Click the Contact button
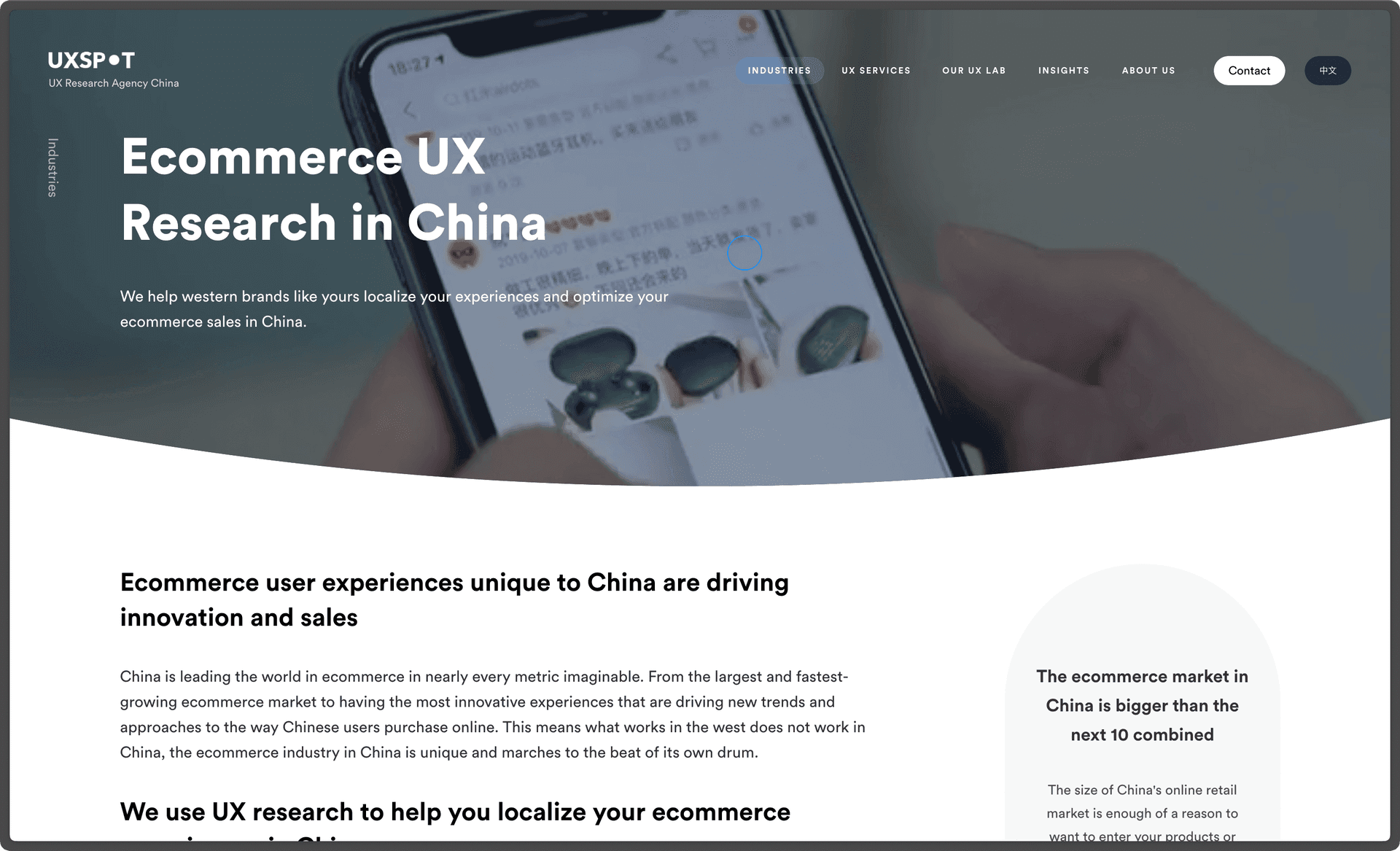Image resolution: width=1400 pixels, height=851 pixels. tap(1248, 70)
